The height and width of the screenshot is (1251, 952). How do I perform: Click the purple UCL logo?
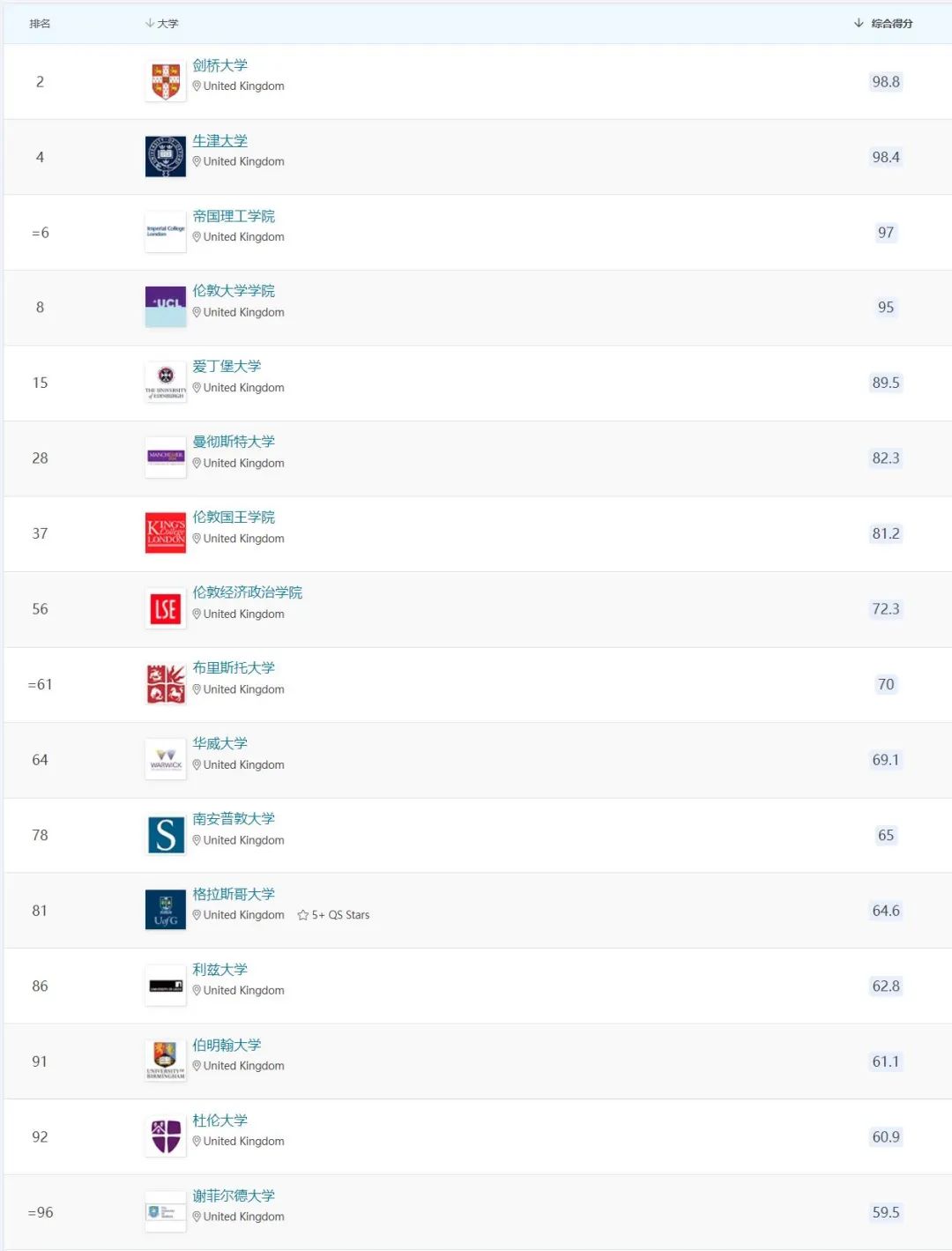[166, 307]
